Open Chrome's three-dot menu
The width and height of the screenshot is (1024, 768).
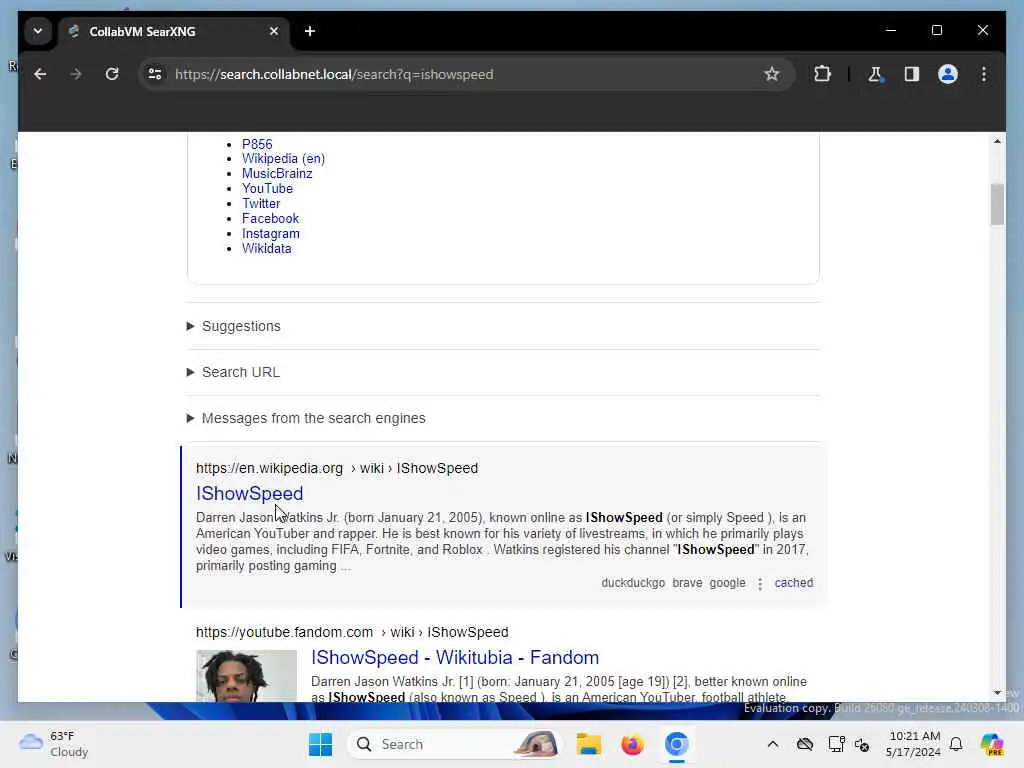984,74
